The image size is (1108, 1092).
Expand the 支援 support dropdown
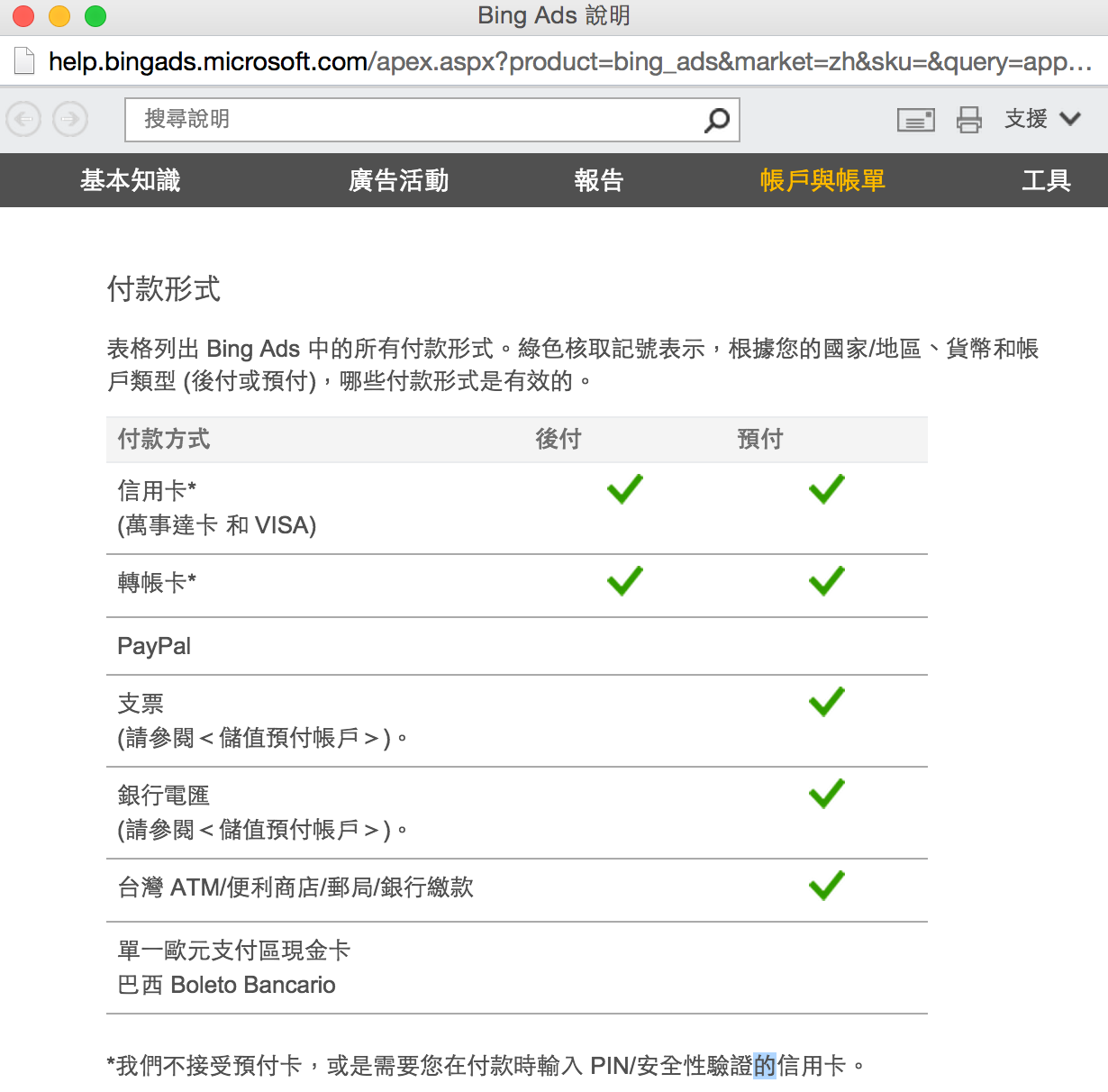click(x=1043, y=119)
